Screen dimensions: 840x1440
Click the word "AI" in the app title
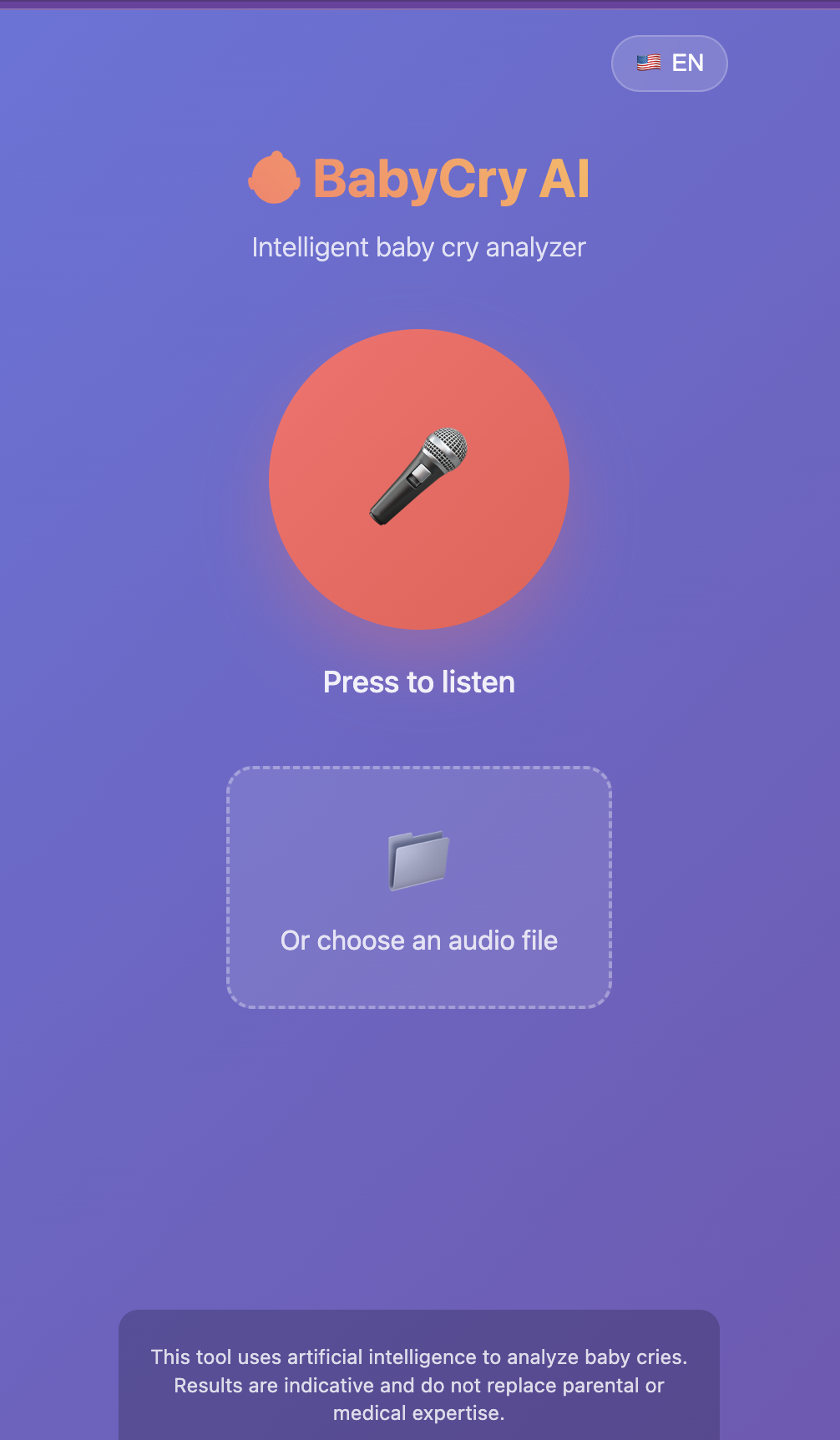coord(564,179)
